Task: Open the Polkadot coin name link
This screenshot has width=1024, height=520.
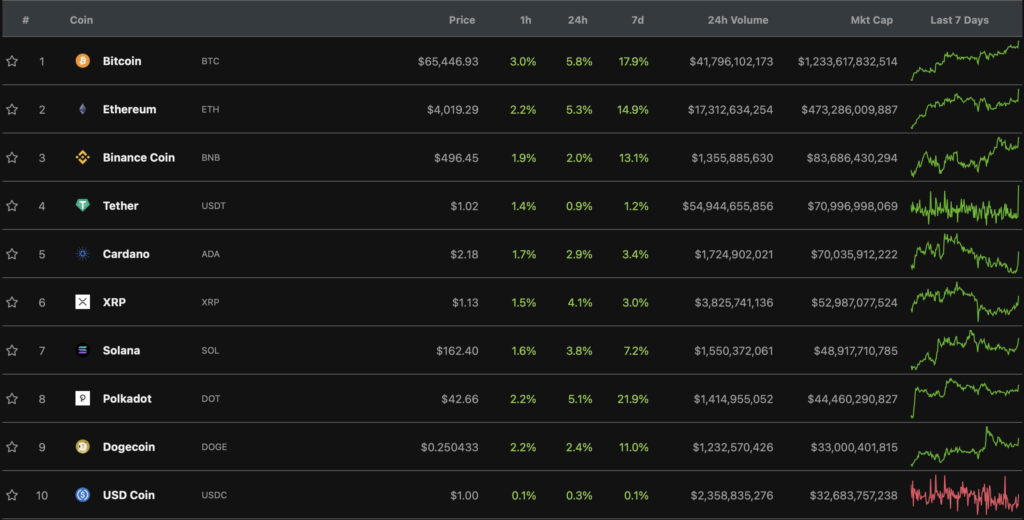Action: pyautogui.click(x=127, y=398)
